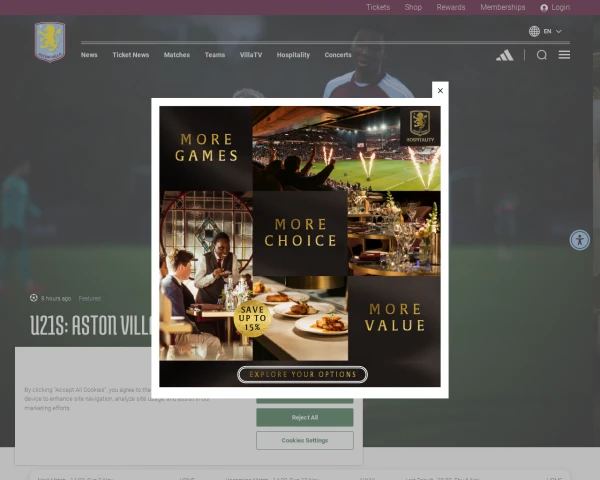Click the Save up to 15% gold badge
This screenshot has width=600, height=480.
(x=252, y=318)
